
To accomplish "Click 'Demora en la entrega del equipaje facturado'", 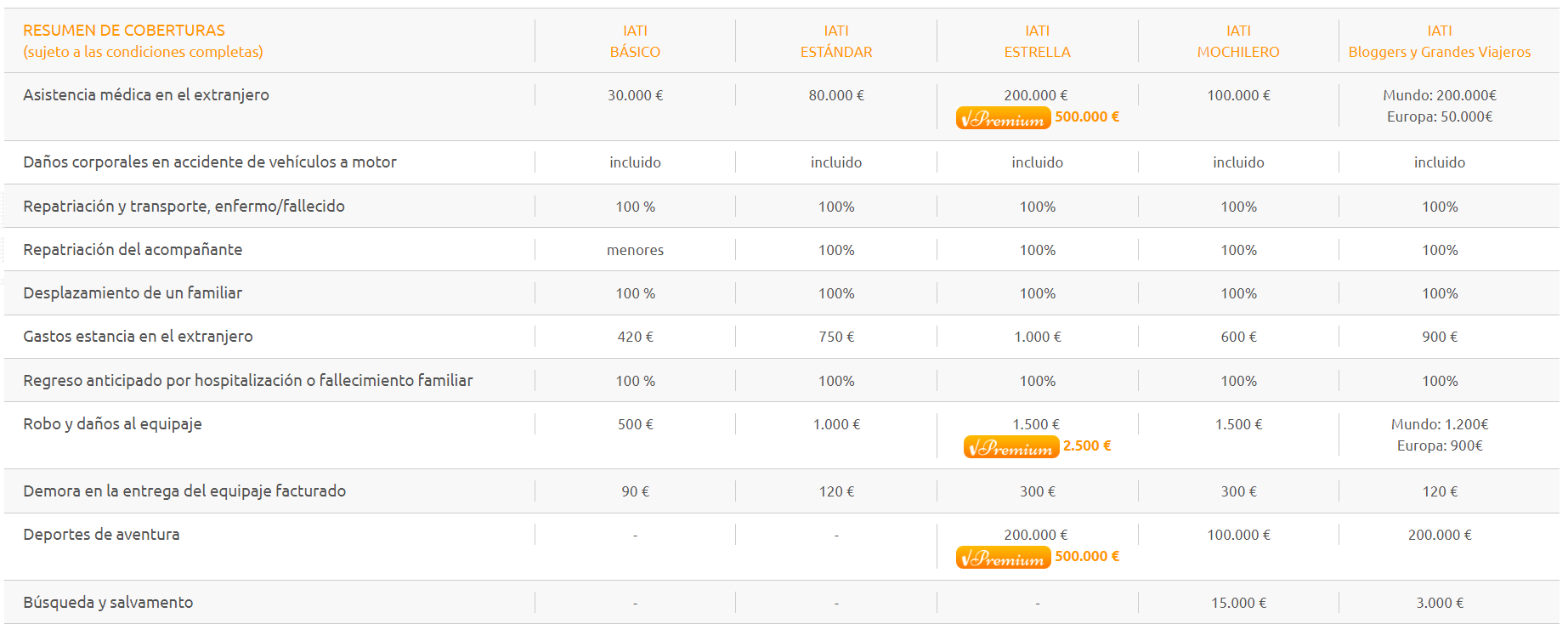I will [184, 491].
